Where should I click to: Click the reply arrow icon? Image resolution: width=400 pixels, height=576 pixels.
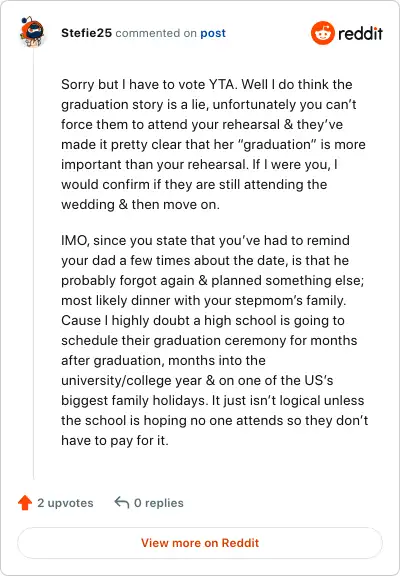click(x=122, y=503)
